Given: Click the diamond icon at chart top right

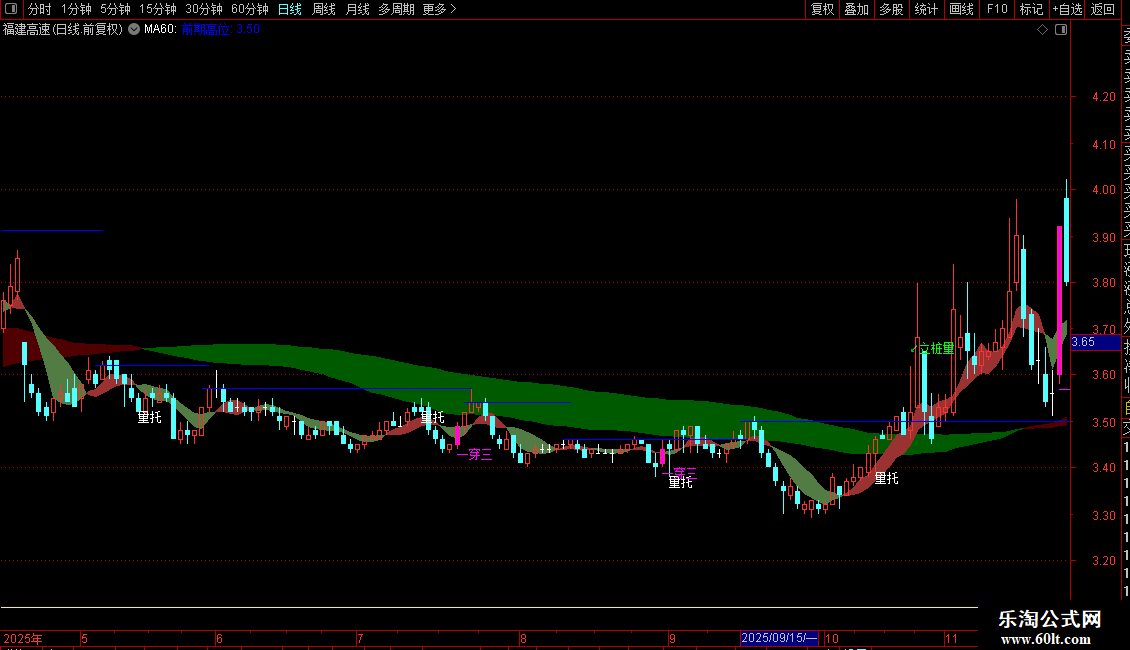Looking at the screenshot, I should [1042, 30].
